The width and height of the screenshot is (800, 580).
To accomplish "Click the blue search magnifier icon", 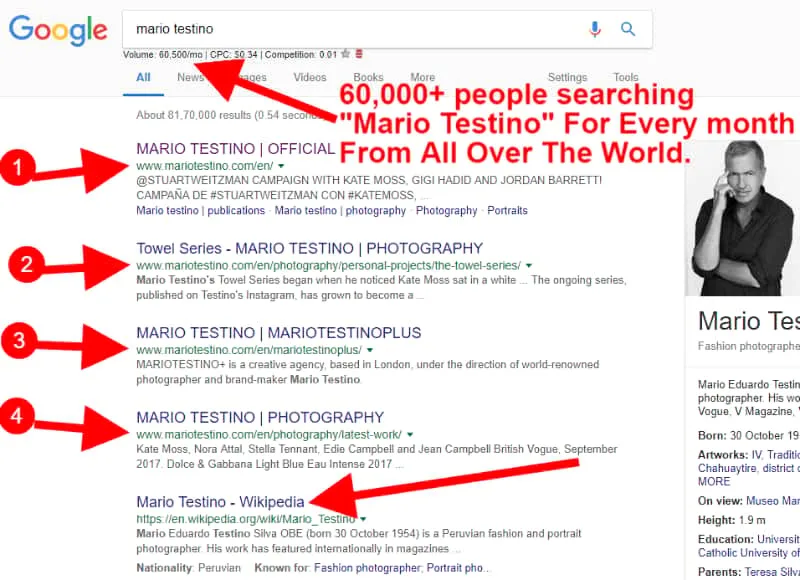I will 628,29.
